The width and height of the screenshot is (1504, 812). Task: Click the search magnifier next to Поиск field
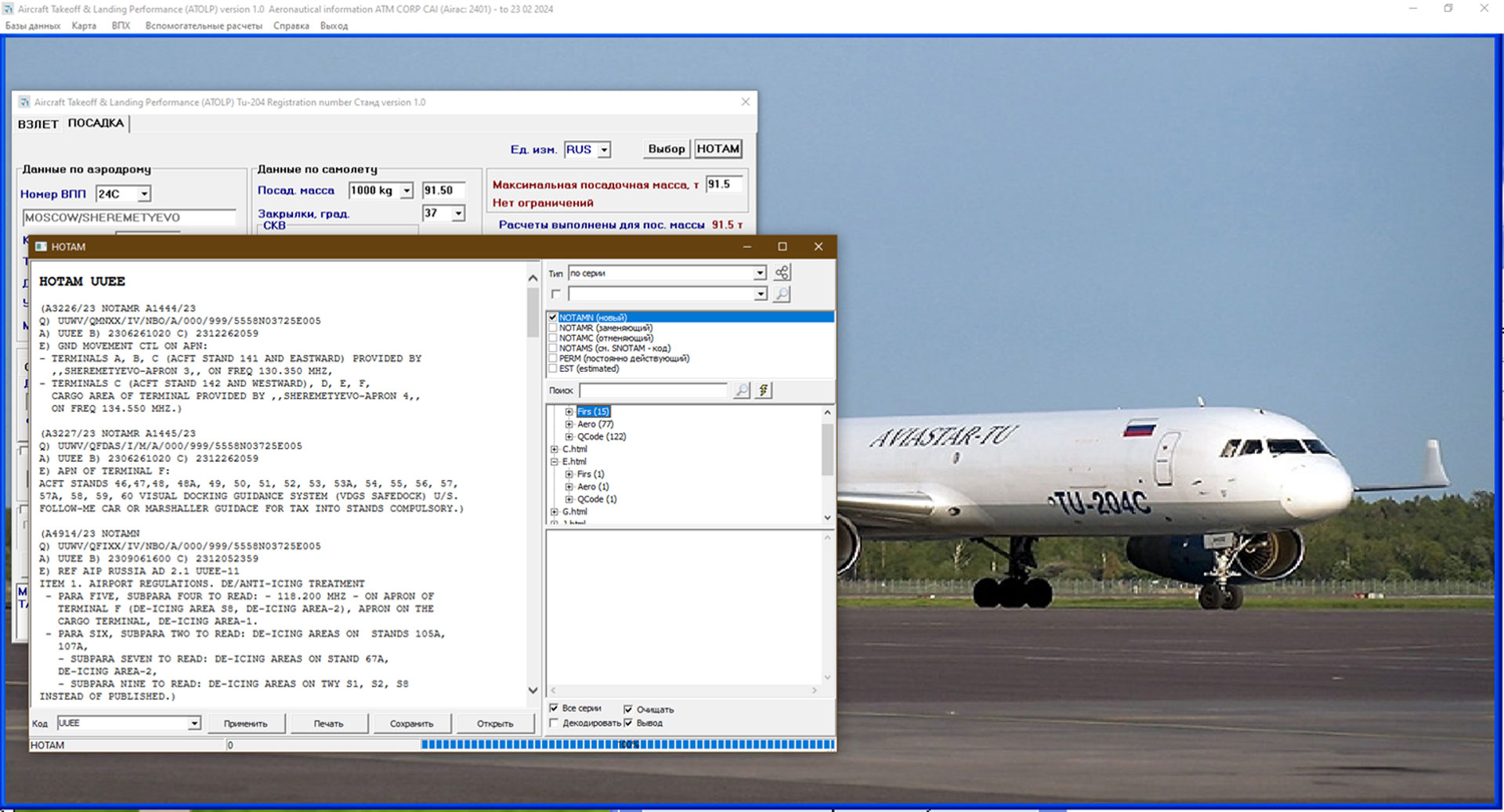(741, 390)
